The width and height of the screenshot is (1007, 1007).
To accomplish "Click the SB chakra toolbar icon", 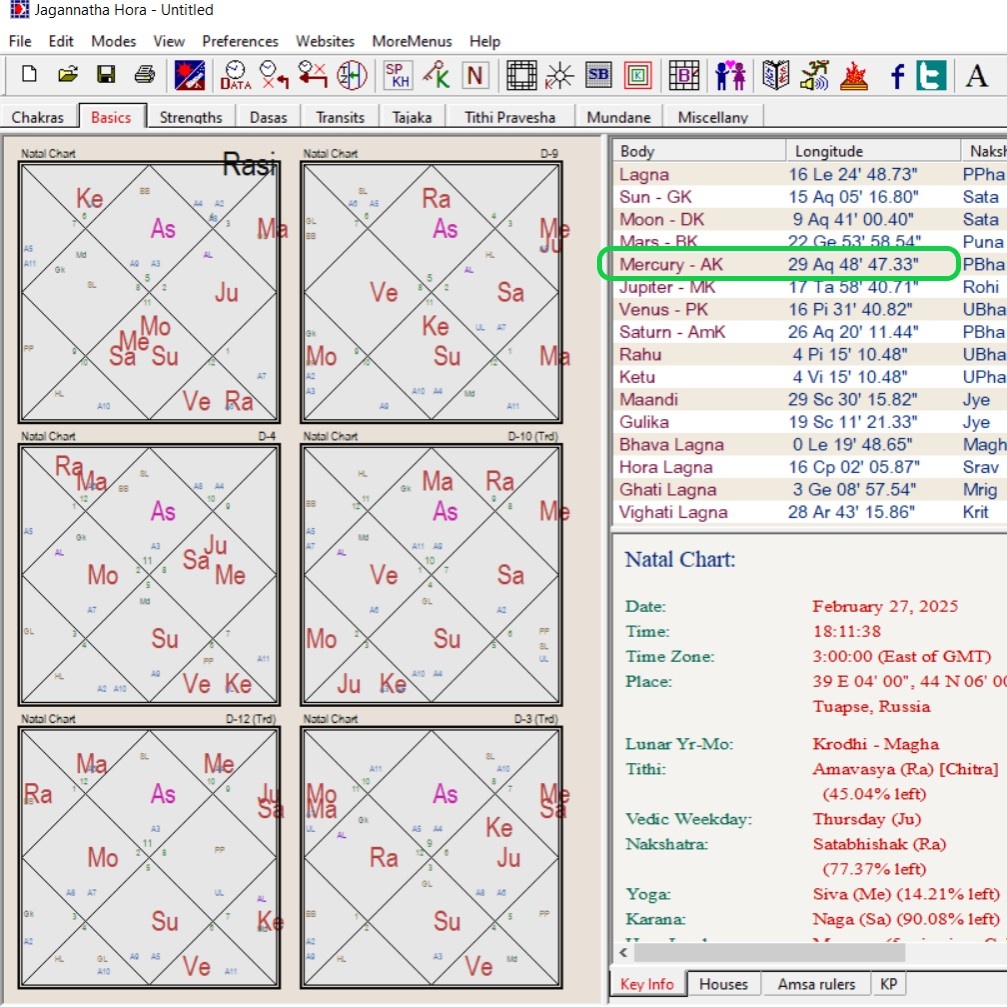I will (x=599, y=75).
